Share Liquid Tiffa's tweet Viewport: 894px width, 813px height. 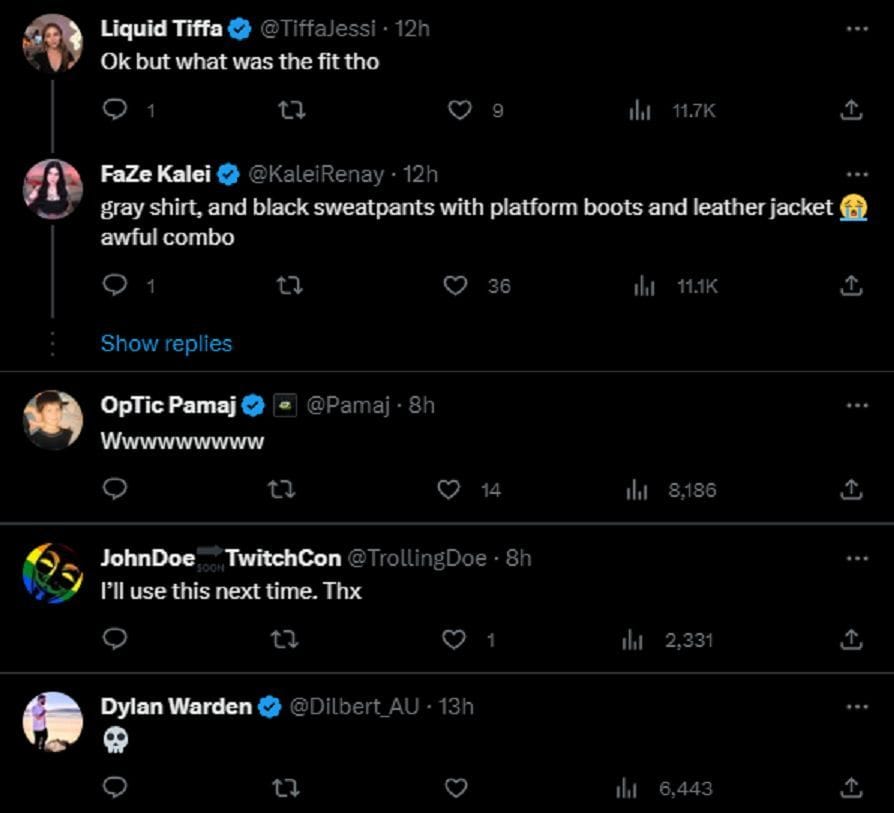850,111
